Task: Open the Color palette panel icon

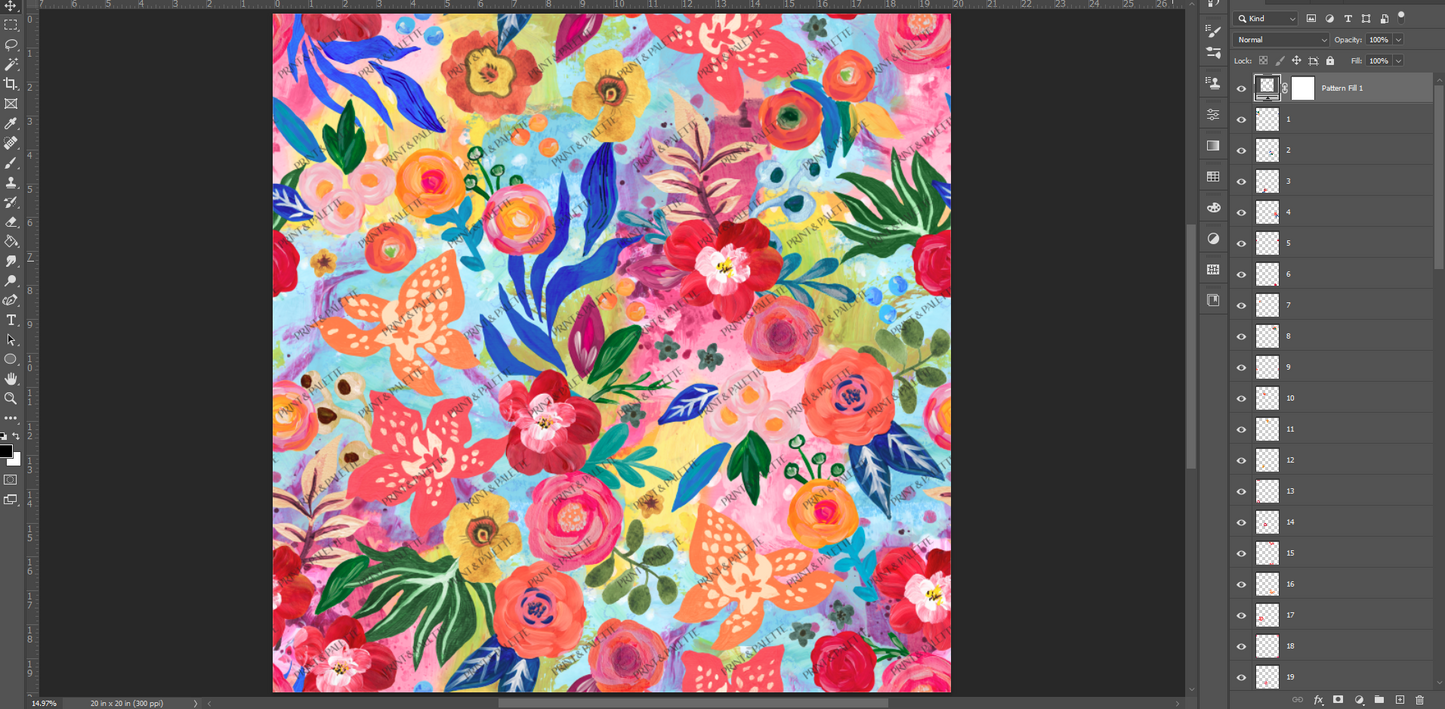Action: (x=1213, y=208)
